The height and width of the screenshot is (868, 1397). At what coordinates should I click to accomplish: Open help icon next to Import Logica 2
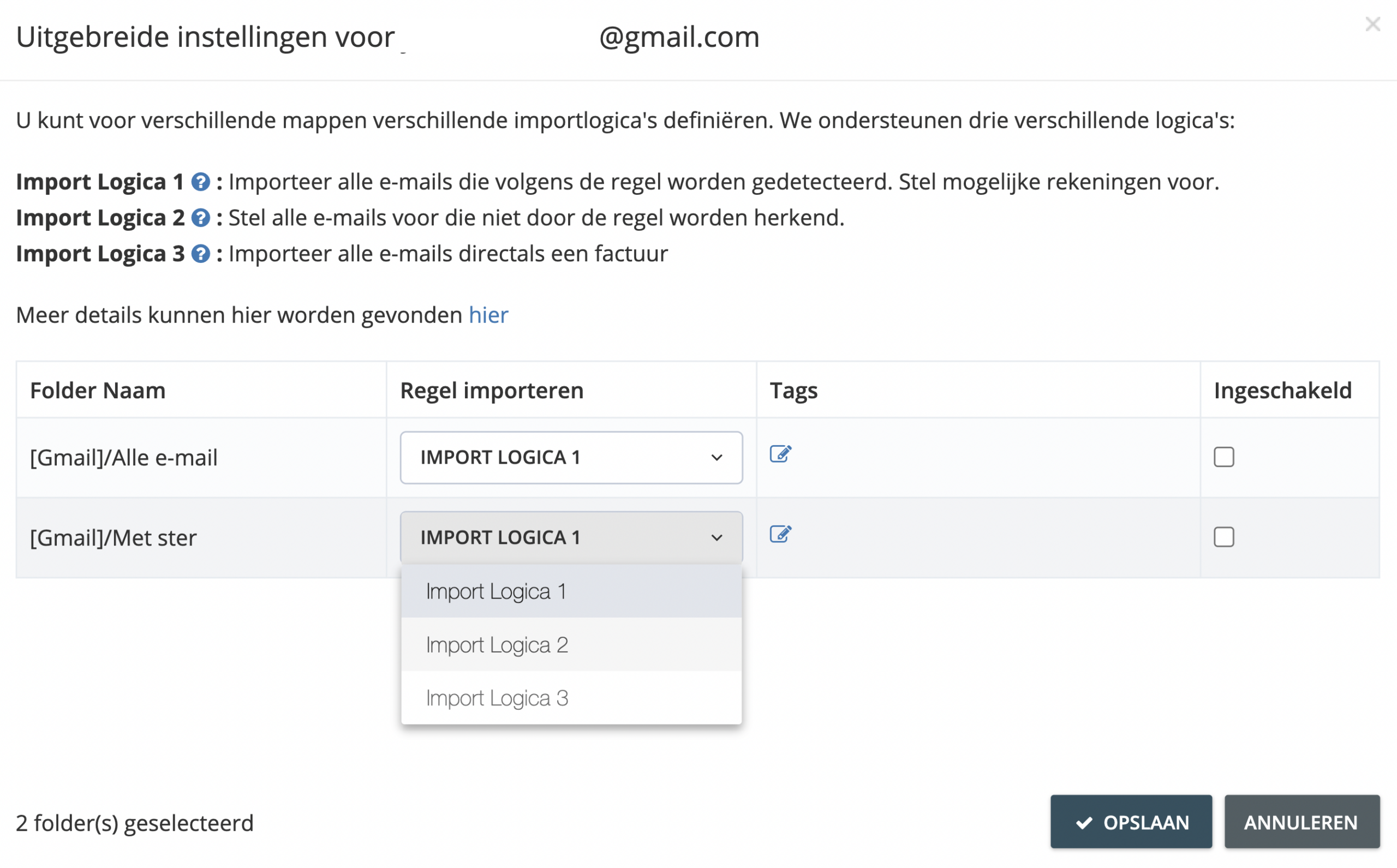[x=200, y=218]
